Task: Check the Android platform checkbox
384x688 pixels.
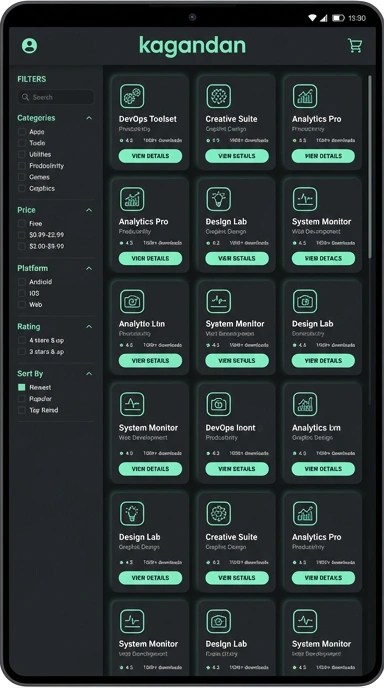Action: pos(22,282)
